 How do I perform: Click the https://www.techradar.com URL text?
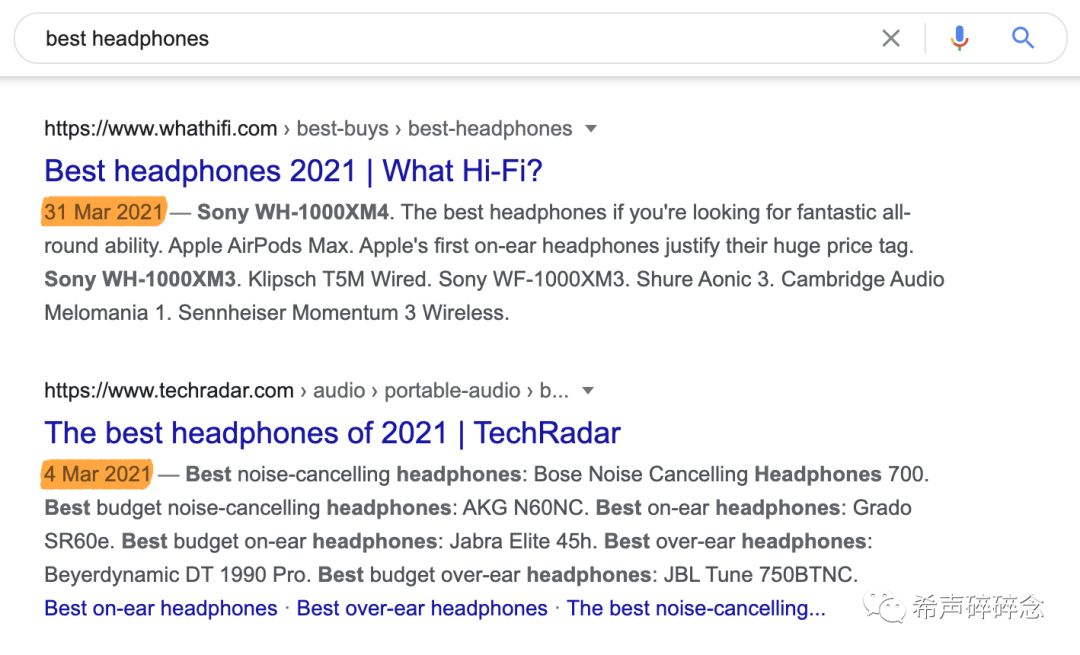[169, 391]
